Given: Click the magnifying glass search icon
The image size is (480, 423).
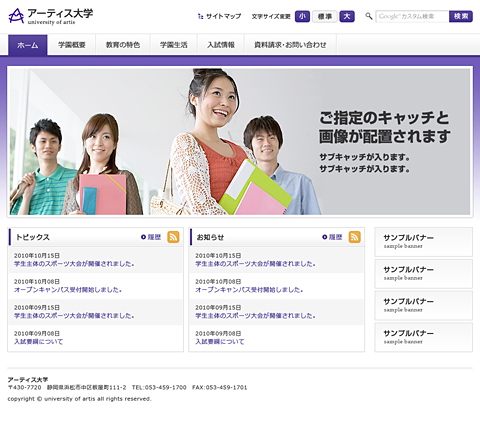Looking at the screenshot, I should [x=368, y=16].
